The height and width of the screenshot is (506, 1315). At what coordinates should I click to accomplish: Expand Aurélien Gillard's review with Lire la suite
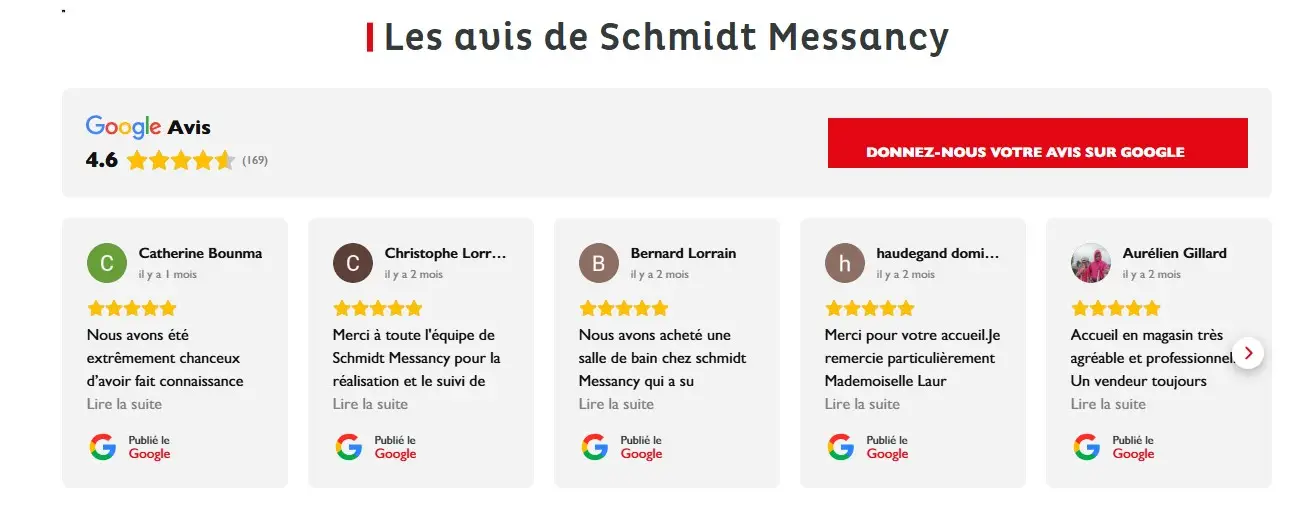[x=1108, y=404]
